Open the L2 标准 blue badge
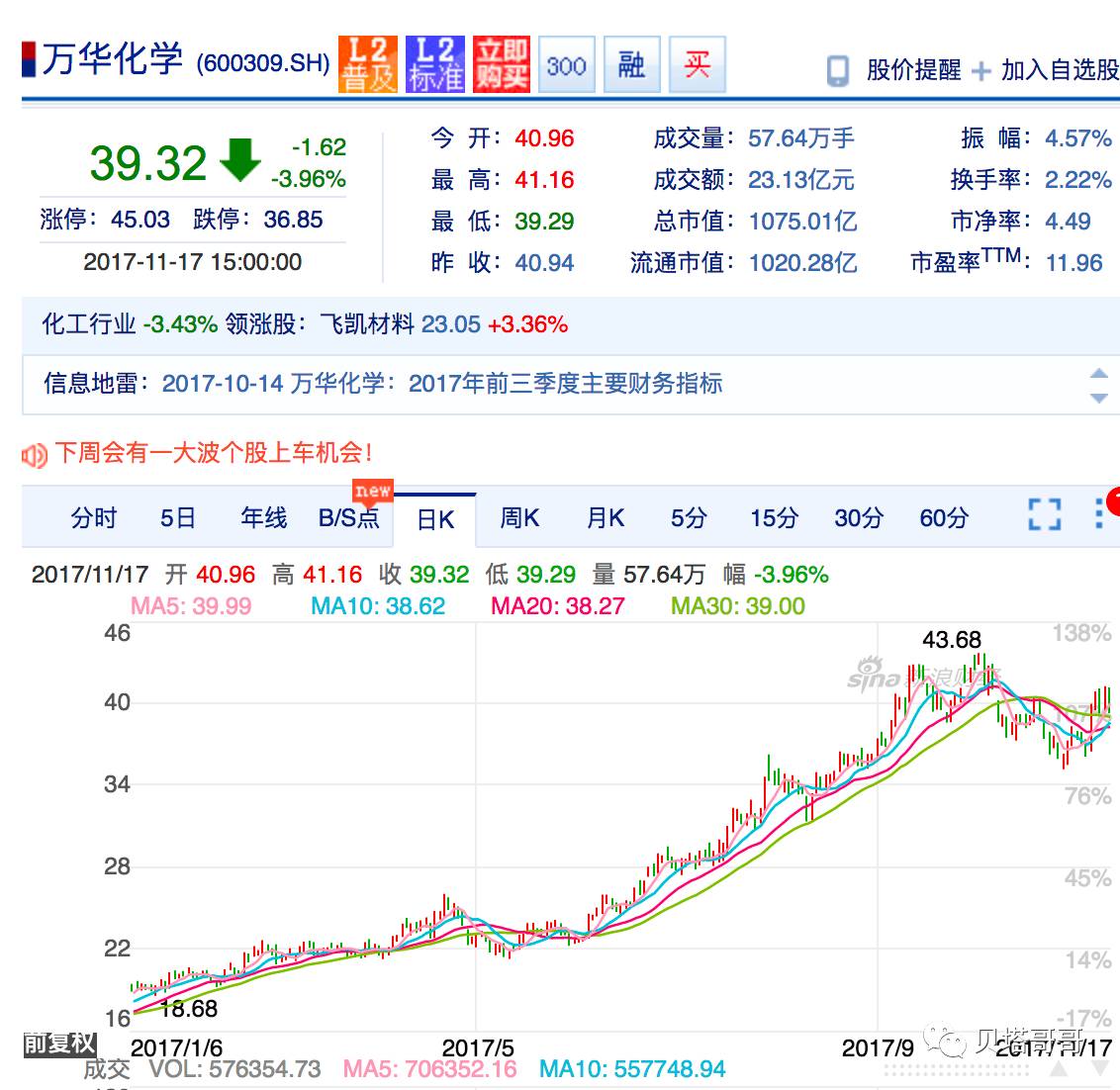Screen dimensions: 1120x1090 click(435, 64)
